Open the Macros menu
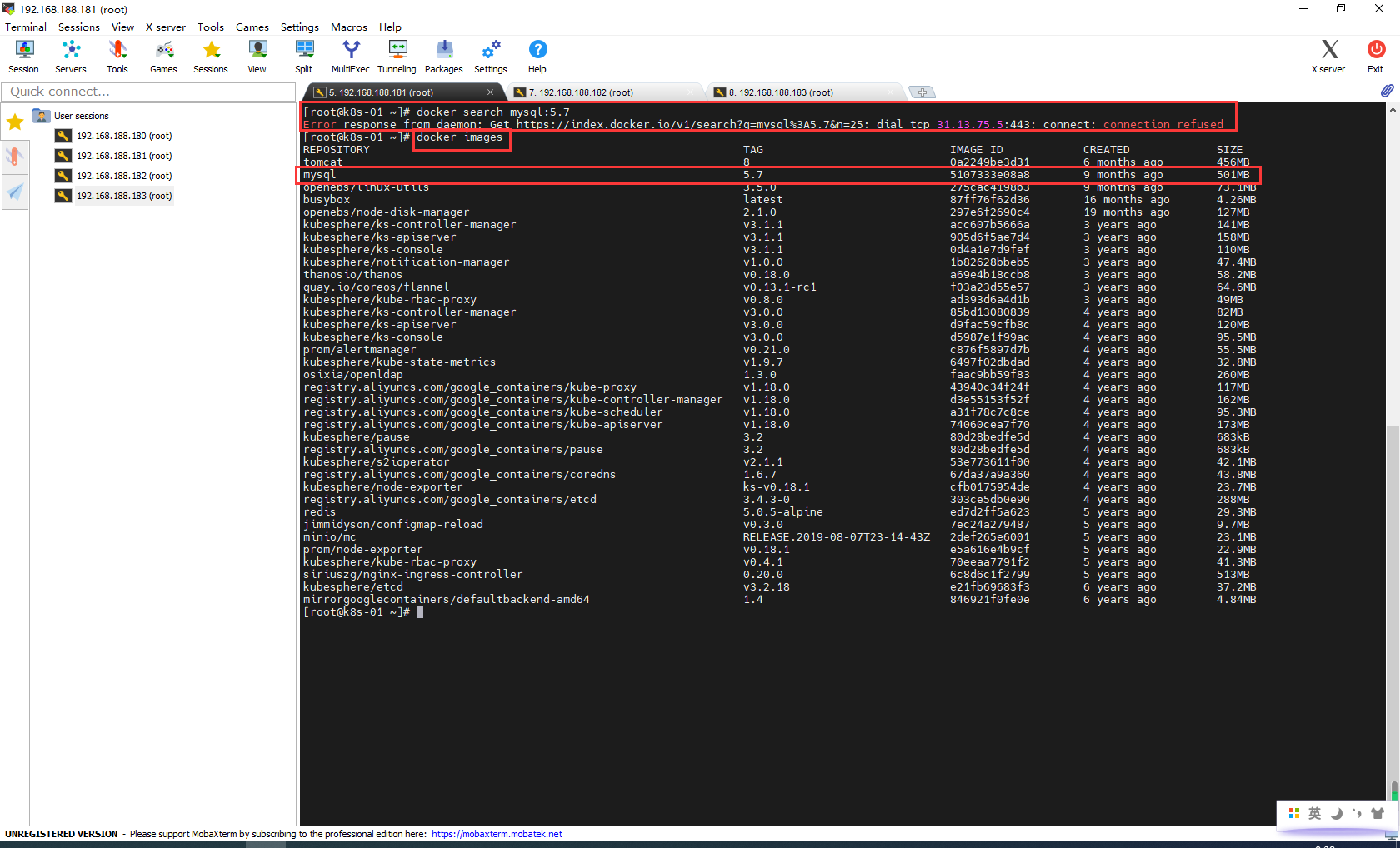Viewport: 1400px width, 848px height. 349,27
